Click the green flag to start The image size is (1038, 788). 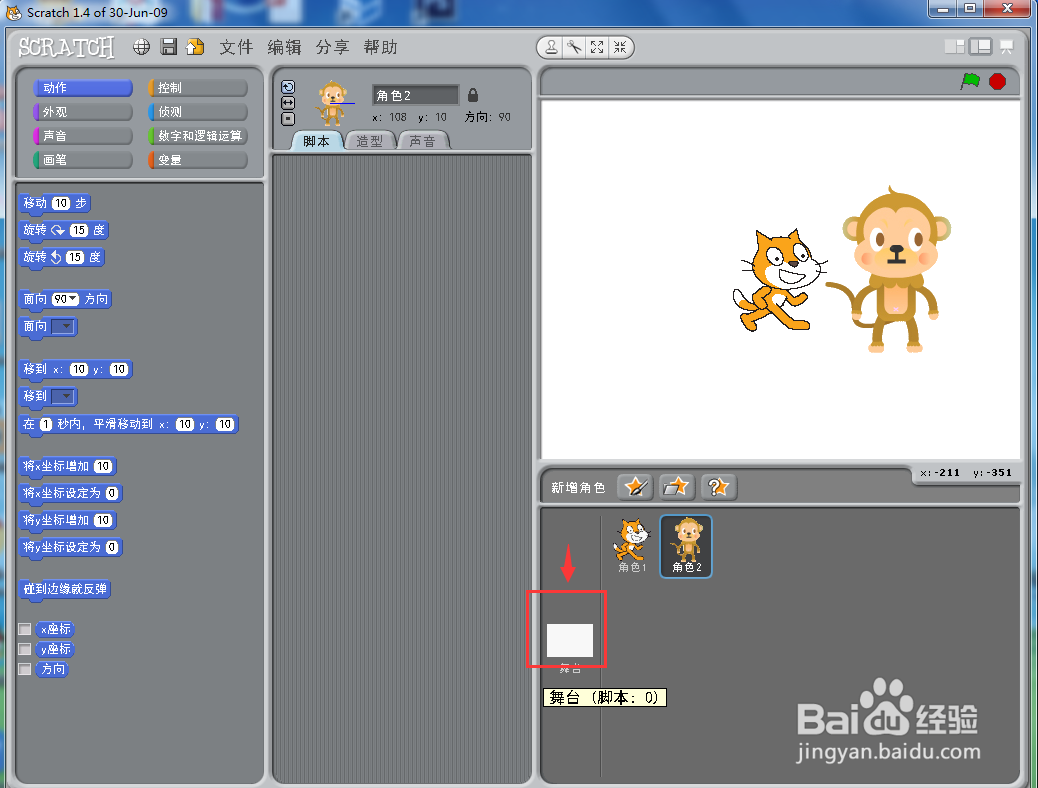970,81
